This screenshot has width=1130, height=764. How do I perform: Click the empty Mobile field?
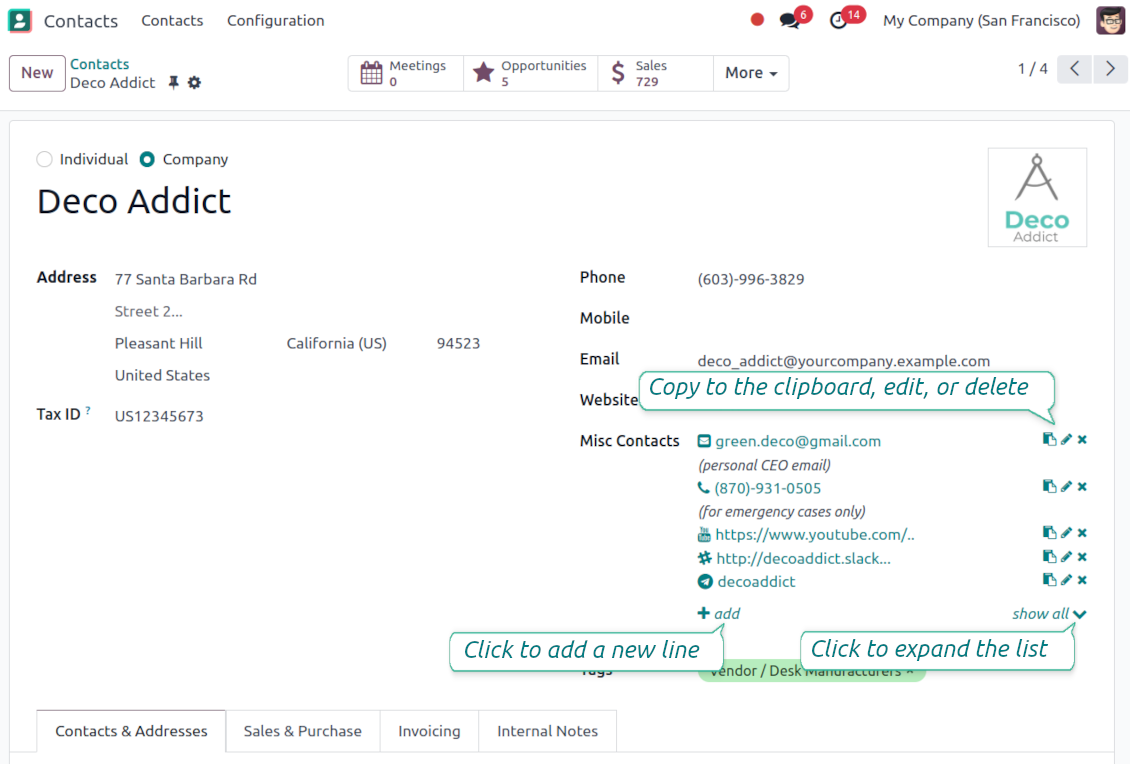(891, 319)
